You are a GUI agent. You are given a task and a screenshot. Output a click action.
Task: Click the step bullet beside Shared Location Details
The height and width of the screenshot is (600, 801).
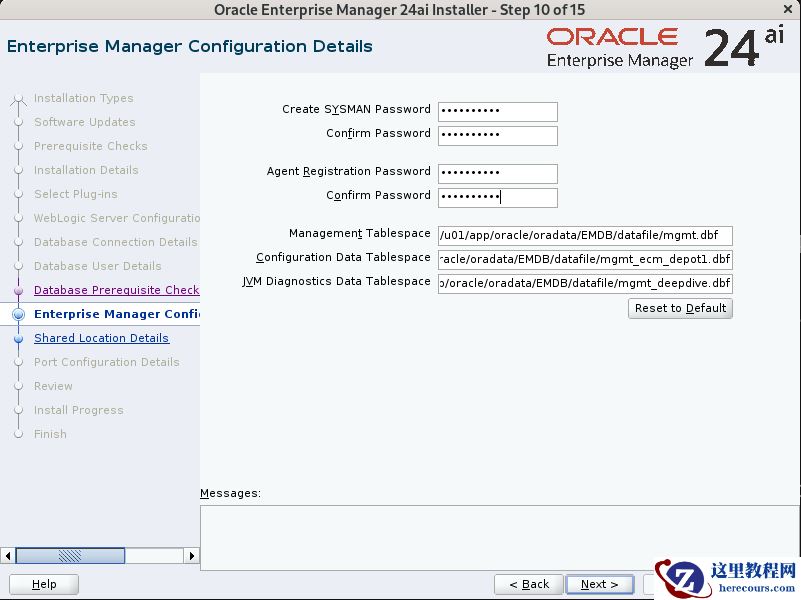[x=18, y=339]
